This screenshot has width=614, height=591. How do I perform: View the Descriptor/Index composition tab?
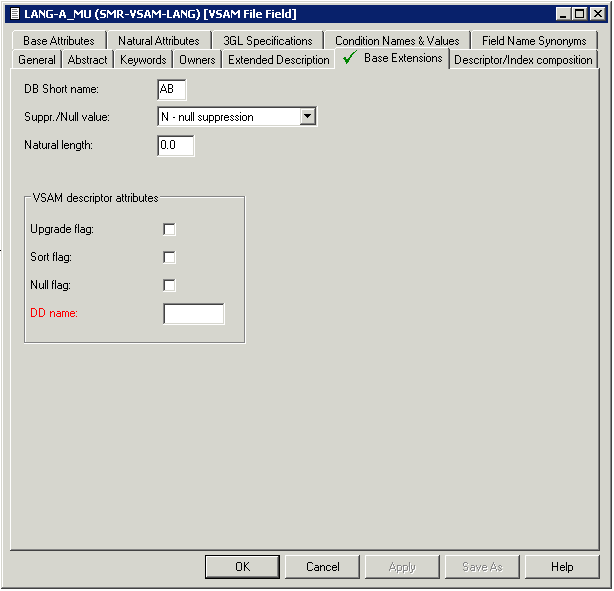[523, 60]
